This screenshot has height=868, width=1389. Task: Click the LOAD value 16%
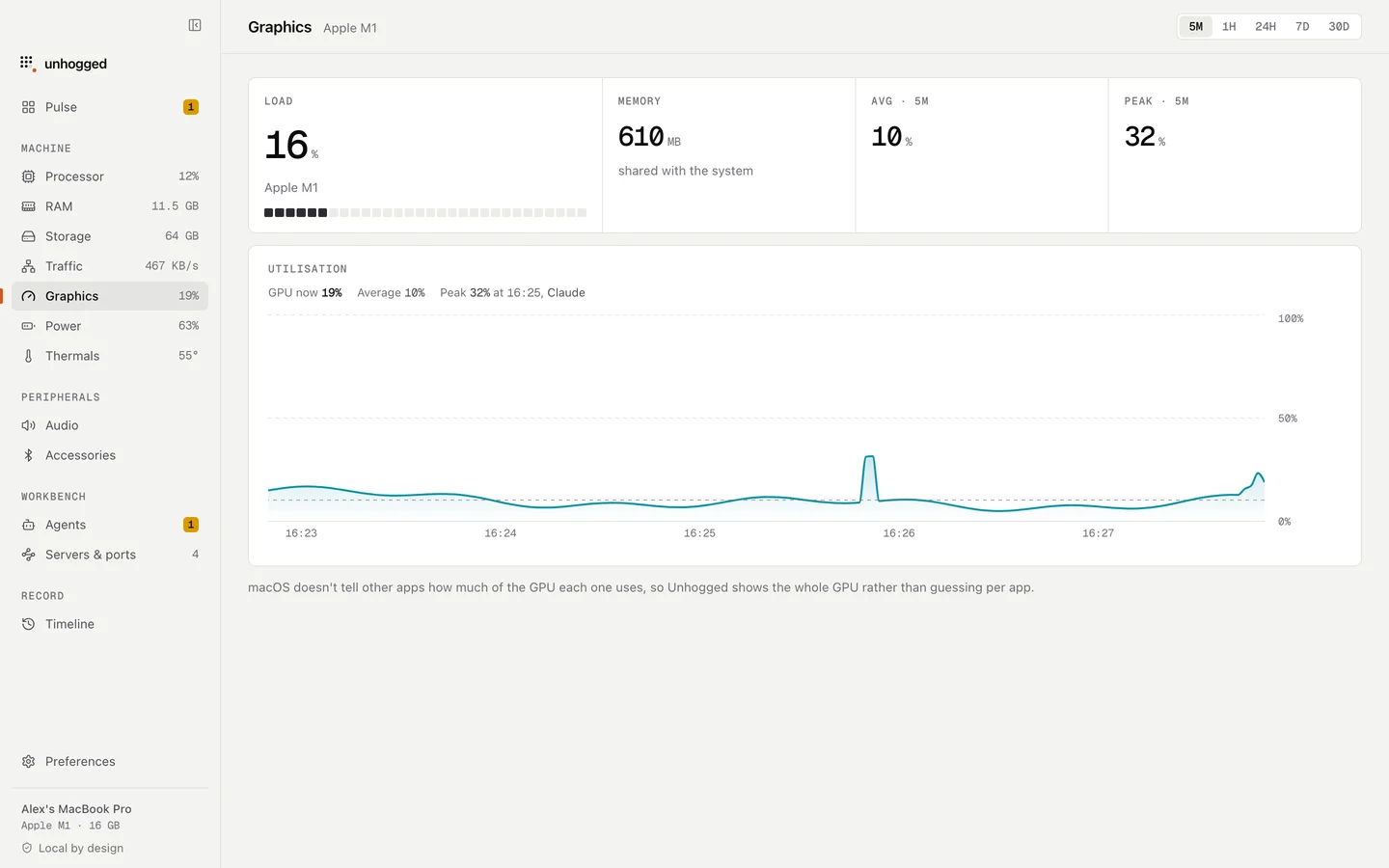(291, 146)
